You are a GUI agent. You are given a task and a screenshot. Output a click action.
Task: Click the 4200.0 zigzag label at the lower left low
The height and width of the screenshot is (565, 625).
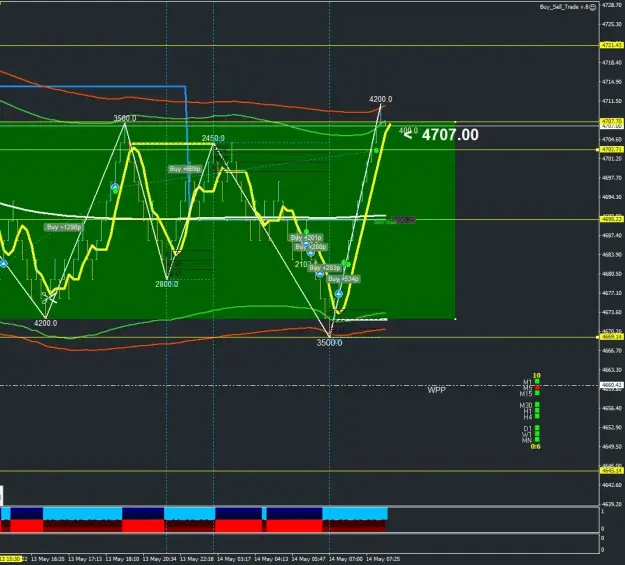[x=45, y=323]
